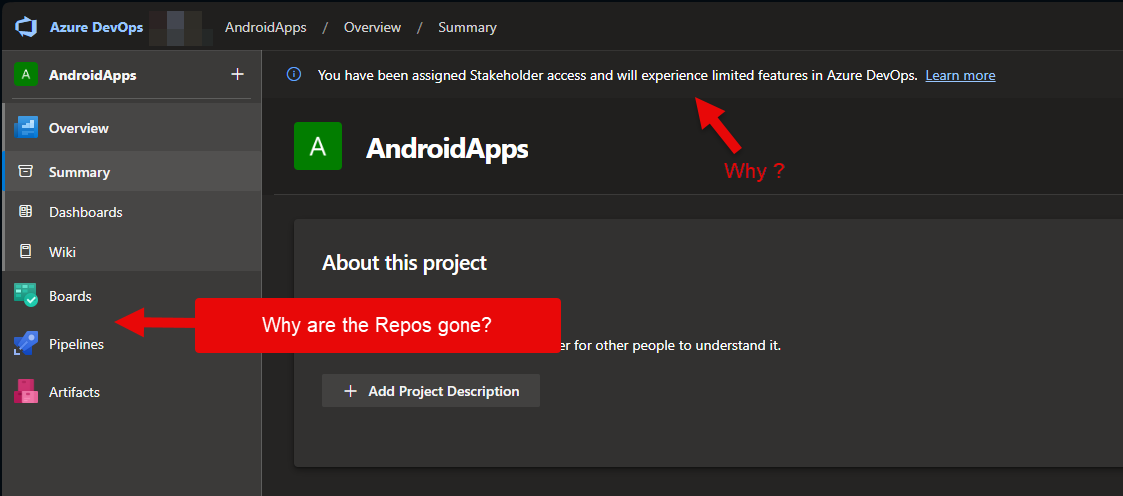Open the Wiki book icon
1123x496 pixels.
pyautogui.click(x=26, y=252)
